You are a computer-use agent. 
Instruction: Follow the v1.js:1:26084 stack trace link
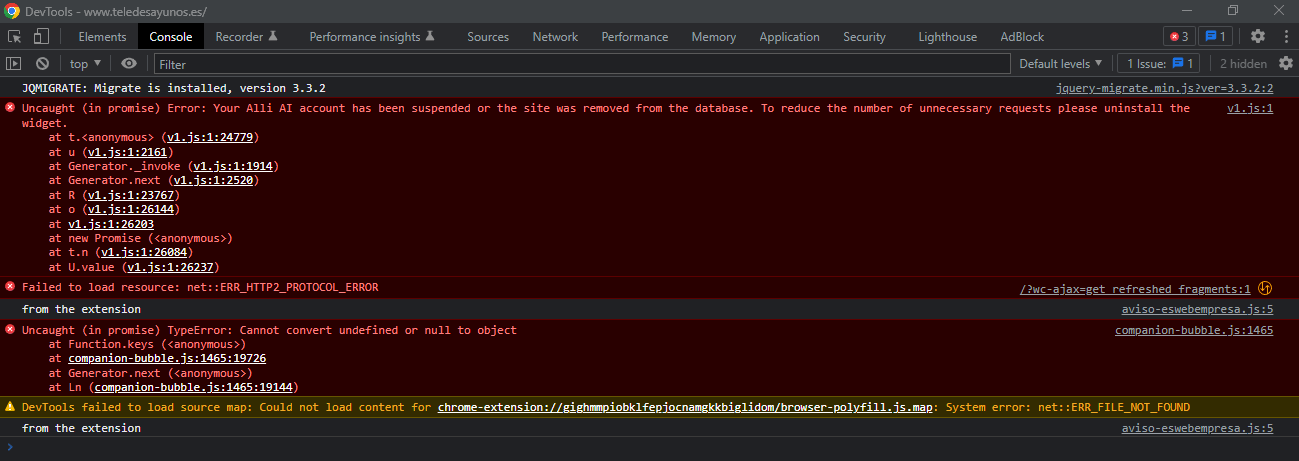[x=144, y=253]
